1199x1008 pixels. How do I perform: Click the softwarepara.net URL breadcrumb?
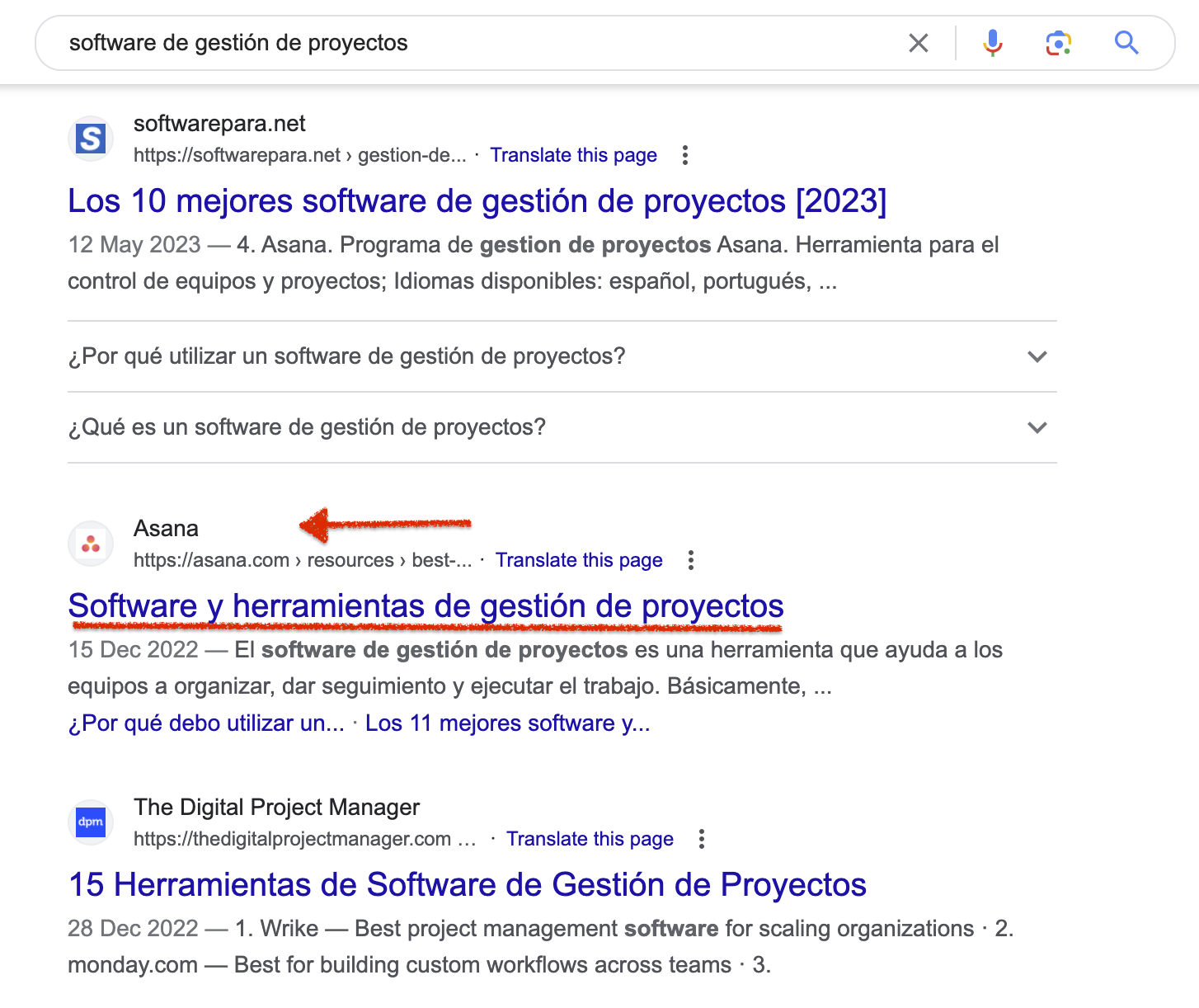(300, 155)
